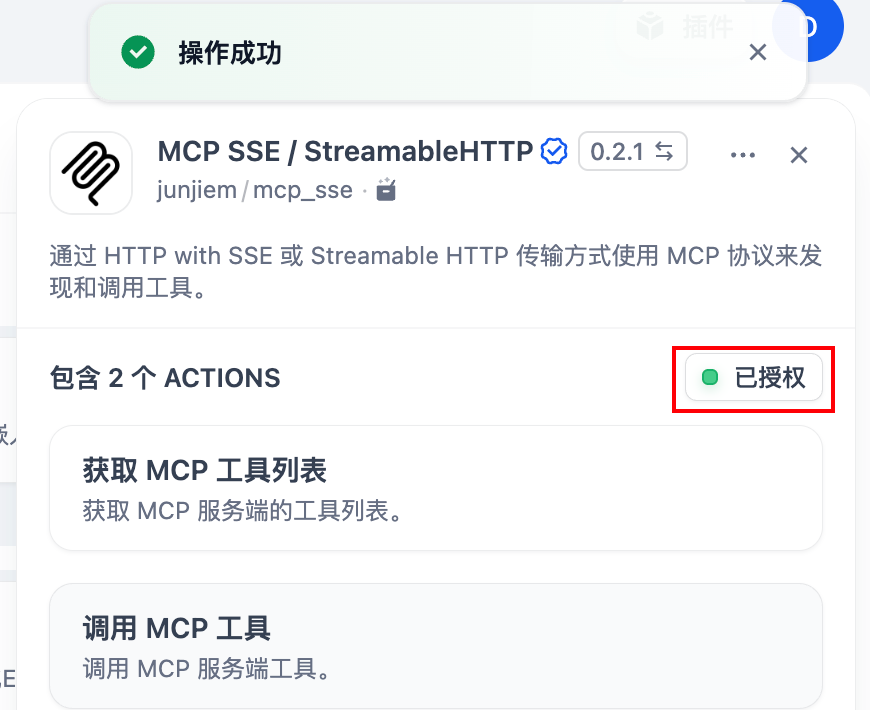
Task: Click the MCP SSE / StreamableHTTP title
Action: point(345,151)
